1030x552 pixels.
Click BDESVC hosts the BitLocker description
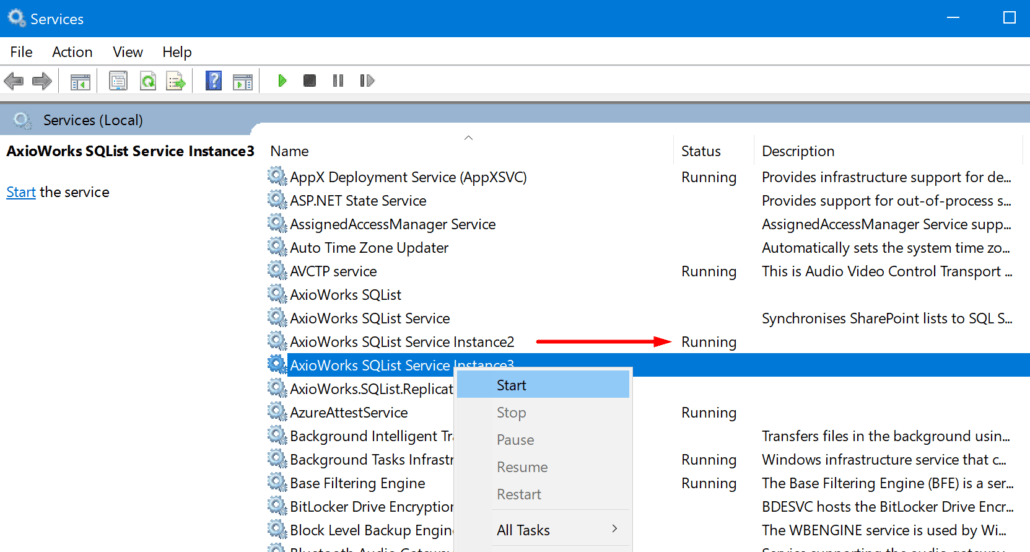point(887,507)
